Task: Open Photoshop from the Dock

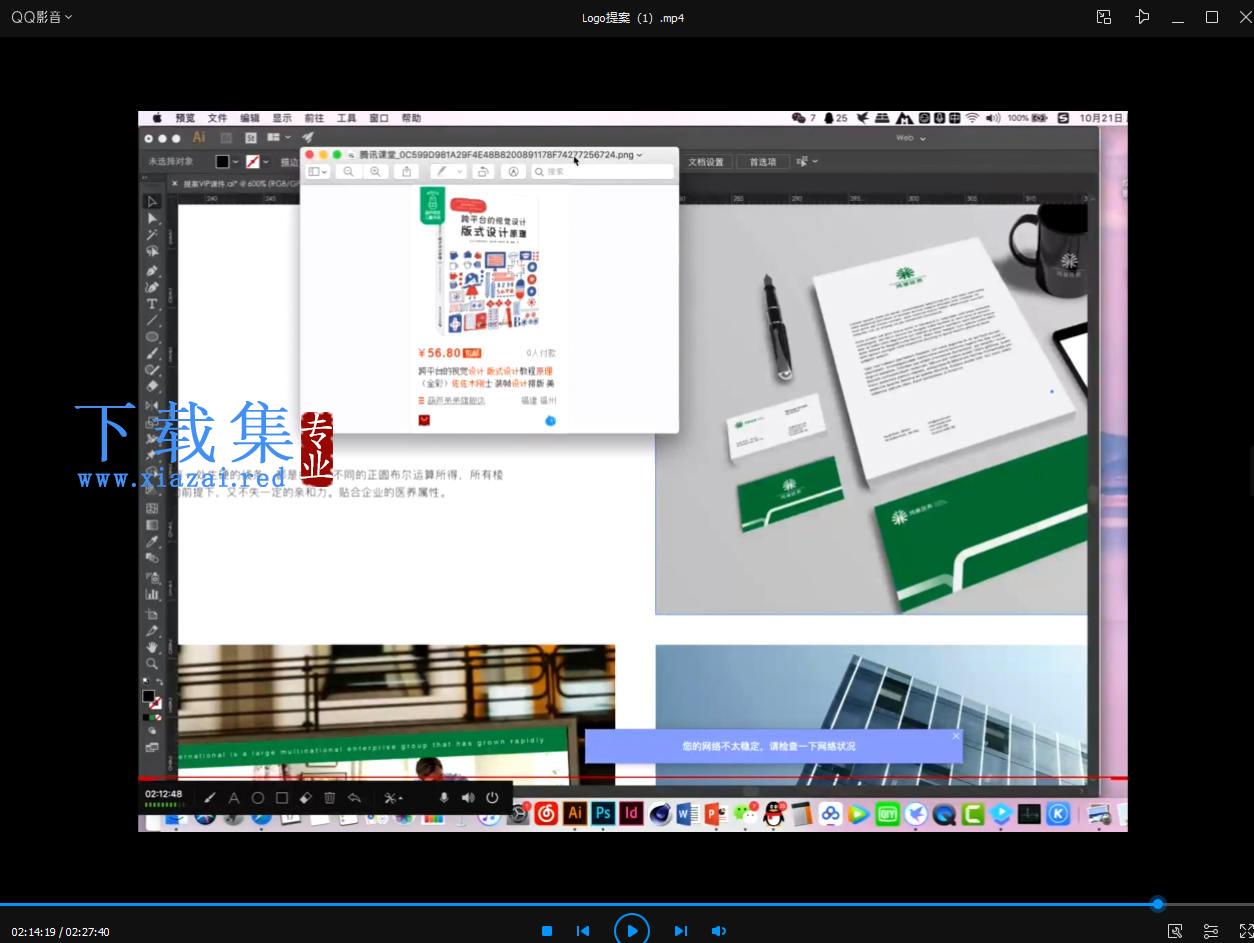Action: (603, 814)
